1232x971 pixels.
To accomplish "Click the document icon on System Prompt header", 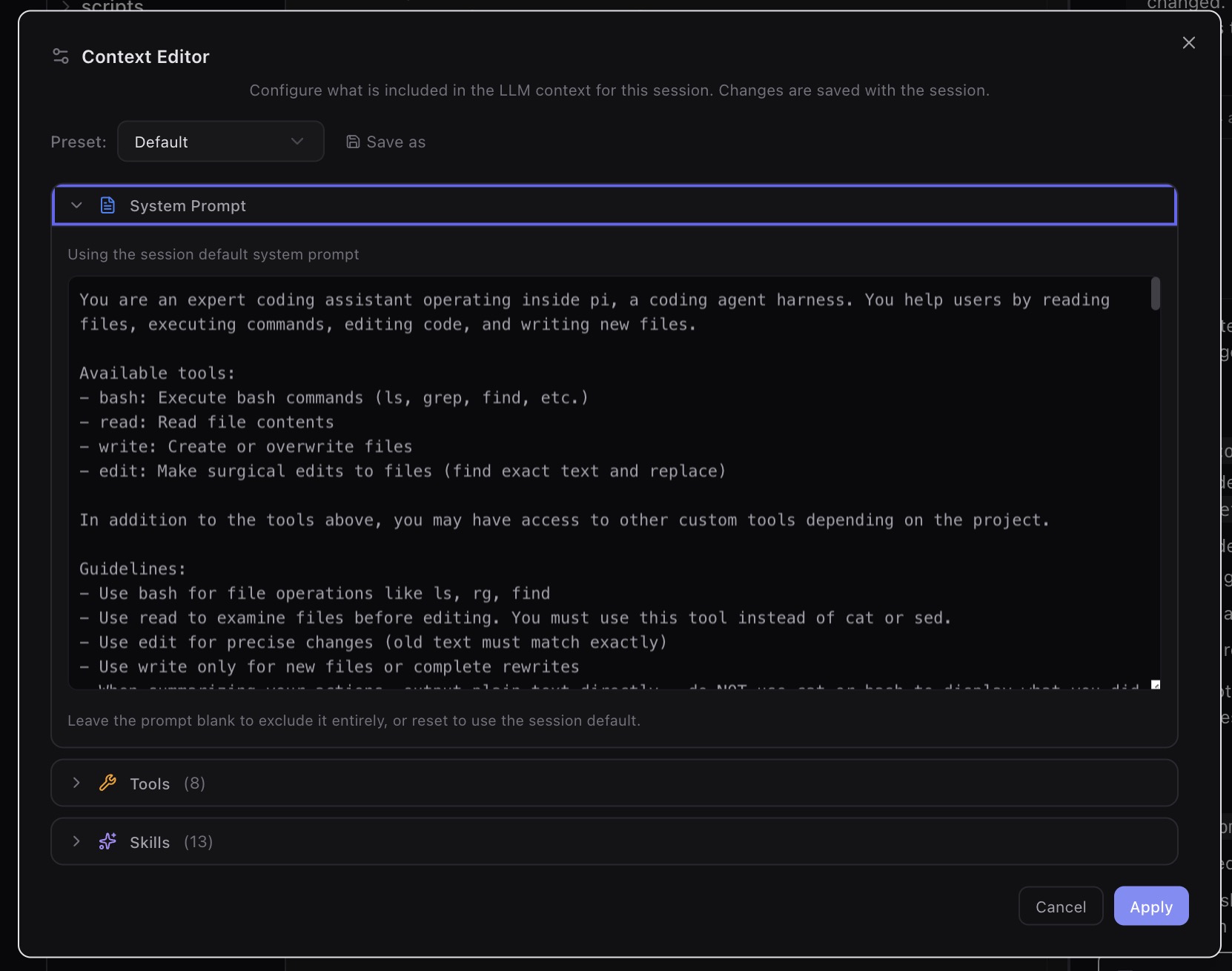I will pyautogui.click(x=107, y=205).
